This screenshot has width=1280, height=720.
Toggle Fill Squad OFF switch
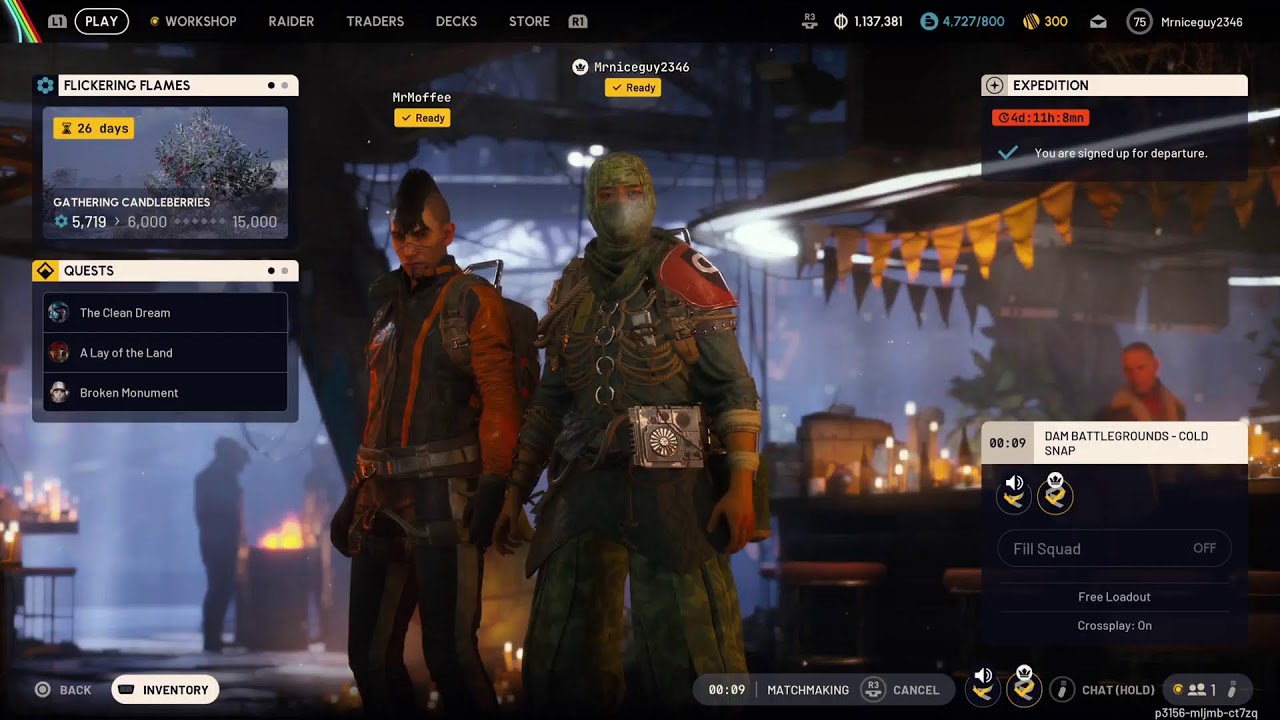(1114, 549)
